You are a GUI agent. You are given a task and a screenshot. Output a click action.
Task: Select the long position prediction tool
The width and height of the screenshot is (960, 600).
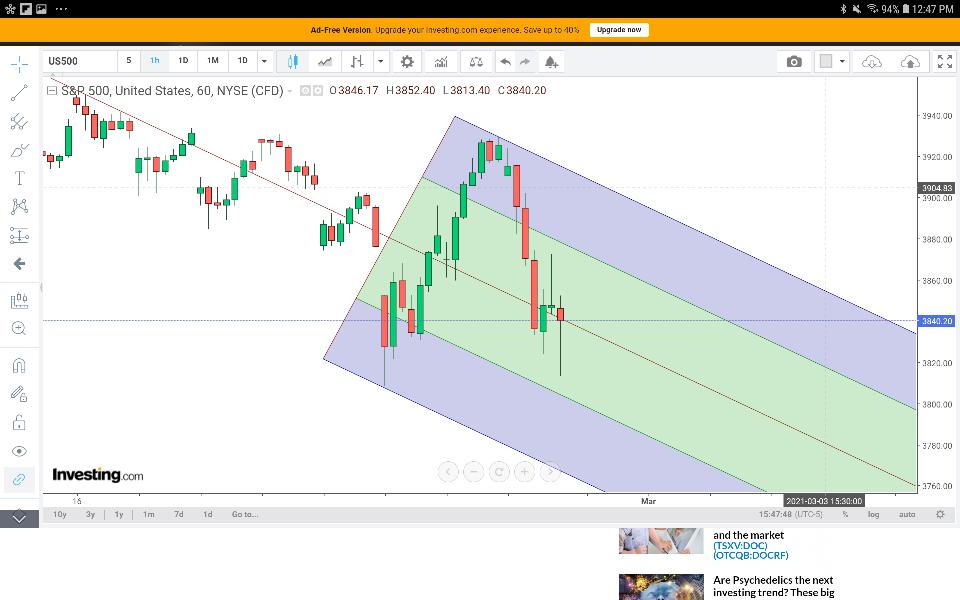point(19,235)
